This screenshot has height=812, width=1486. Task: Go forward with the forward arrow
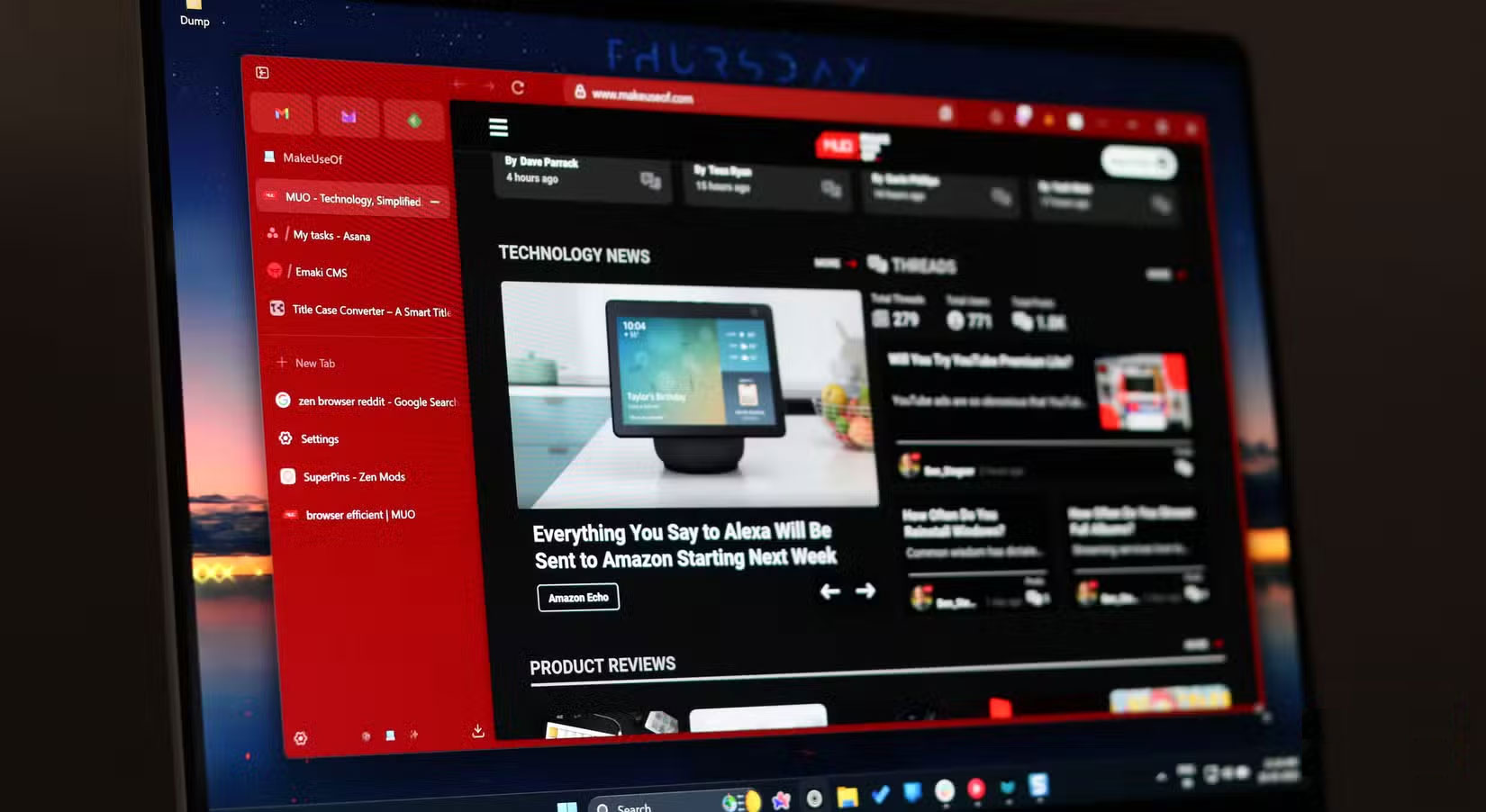(488, 86)
